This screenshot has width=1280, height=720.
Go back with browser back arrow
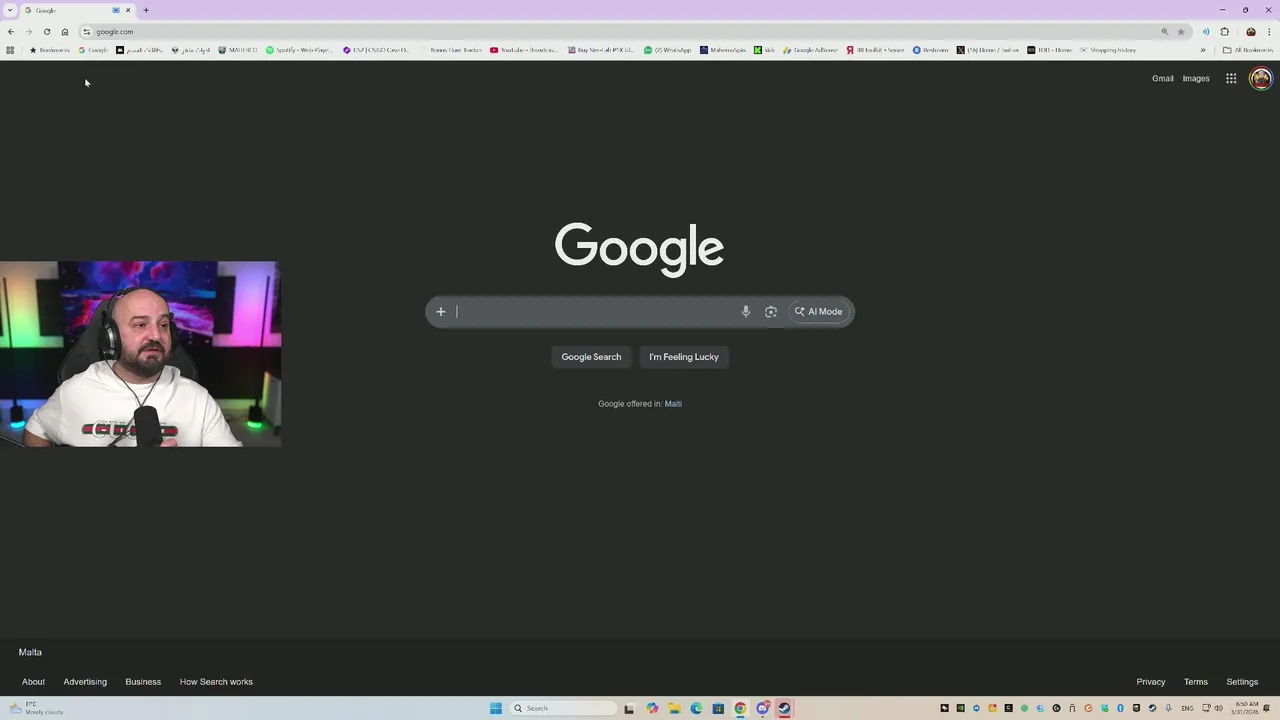point(11,31)
